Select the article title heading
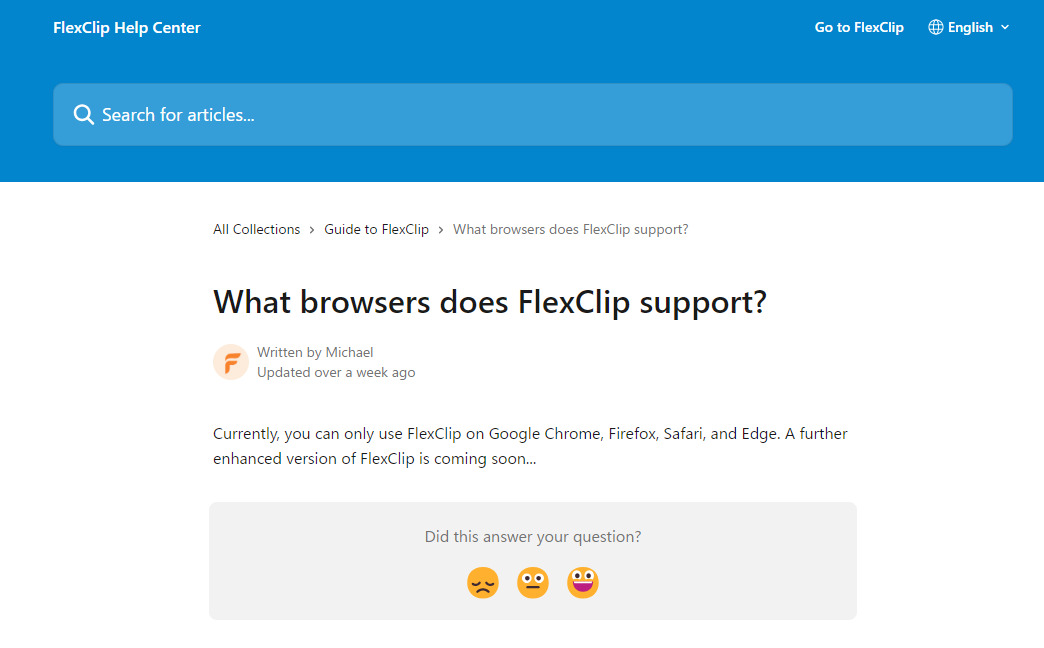This screenshot has width=1044, height=648. [x=489, y=301]
